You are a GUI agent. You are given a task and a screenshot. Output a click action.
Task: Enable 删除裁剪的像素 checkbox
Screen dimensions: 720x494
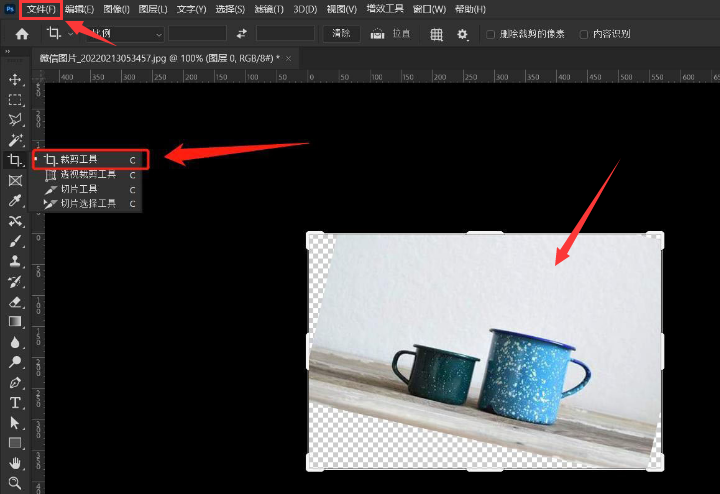click(x=490, y=34)
